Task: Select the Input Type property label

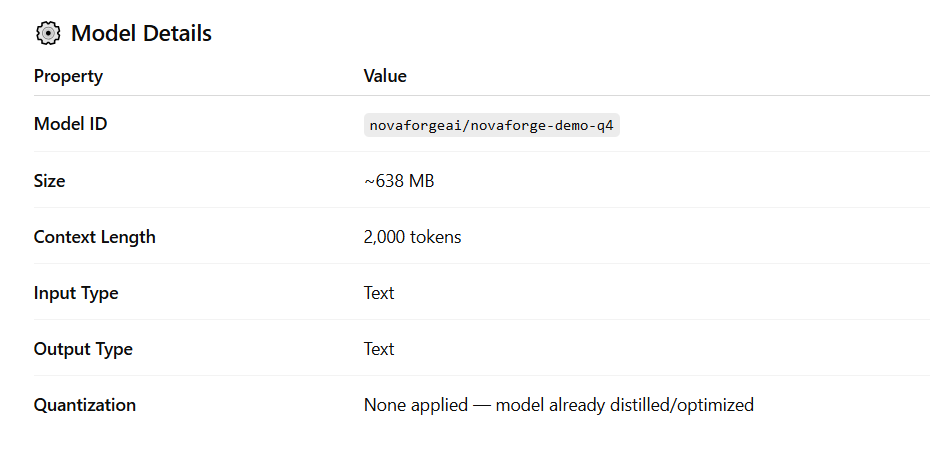Action: click(x=76, y=293)
